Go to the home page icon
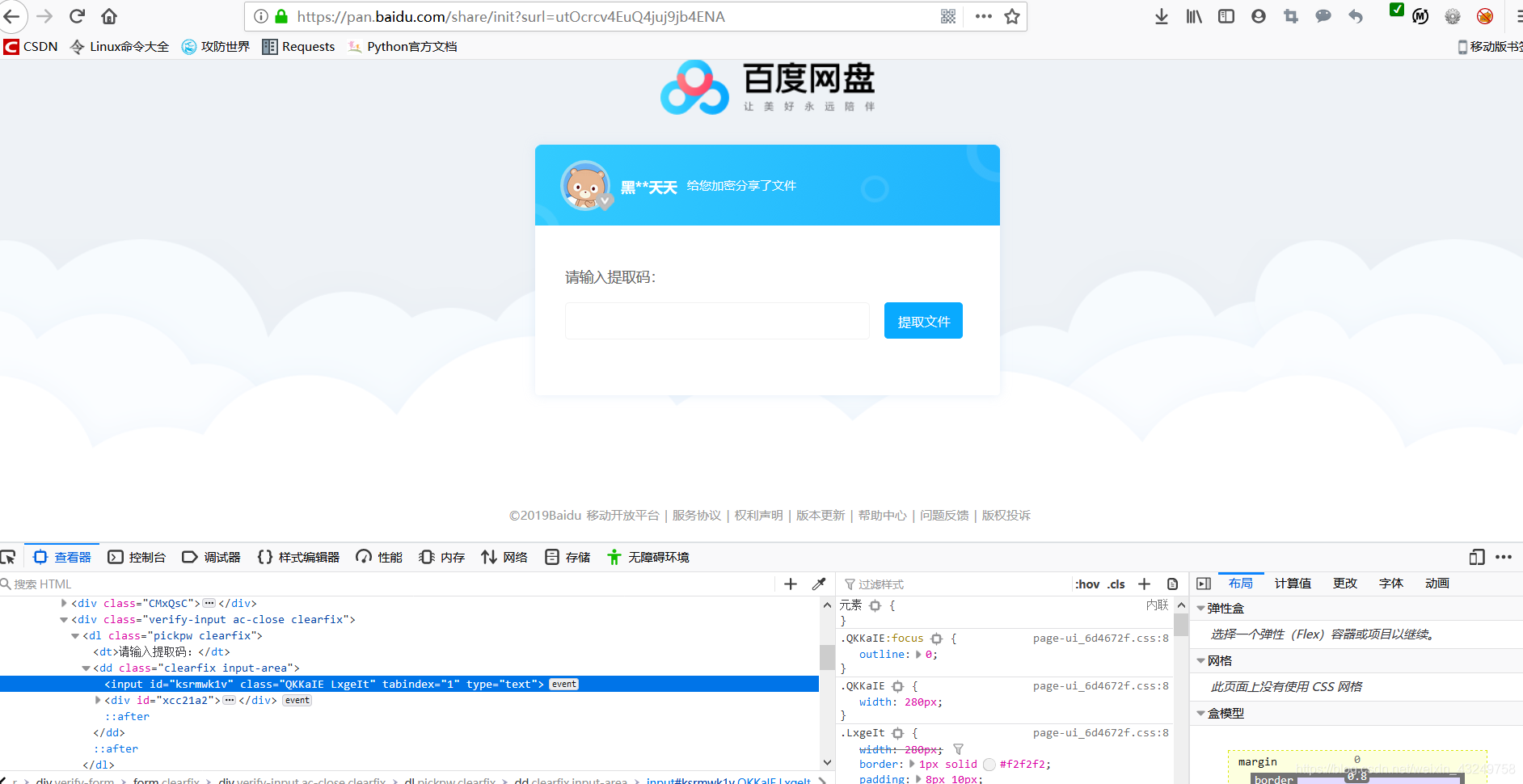The height and width of the screenshot is (784, 1523). pyautogui.click(x=109, y=16)
